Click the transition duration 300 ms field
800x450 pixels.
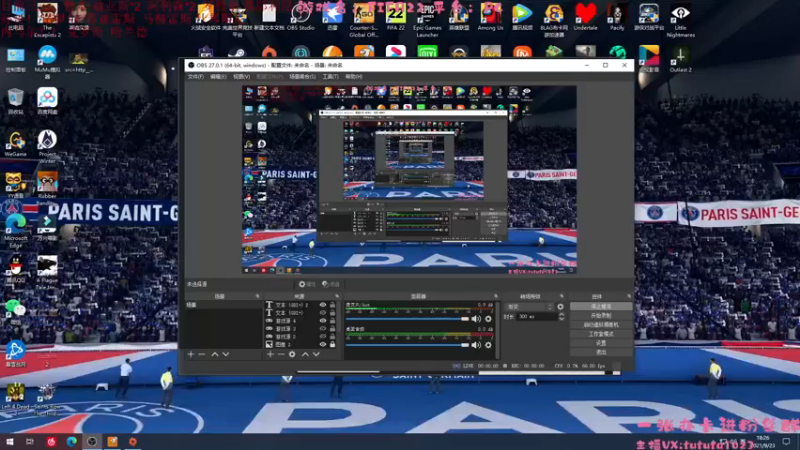tap(536, 317)
